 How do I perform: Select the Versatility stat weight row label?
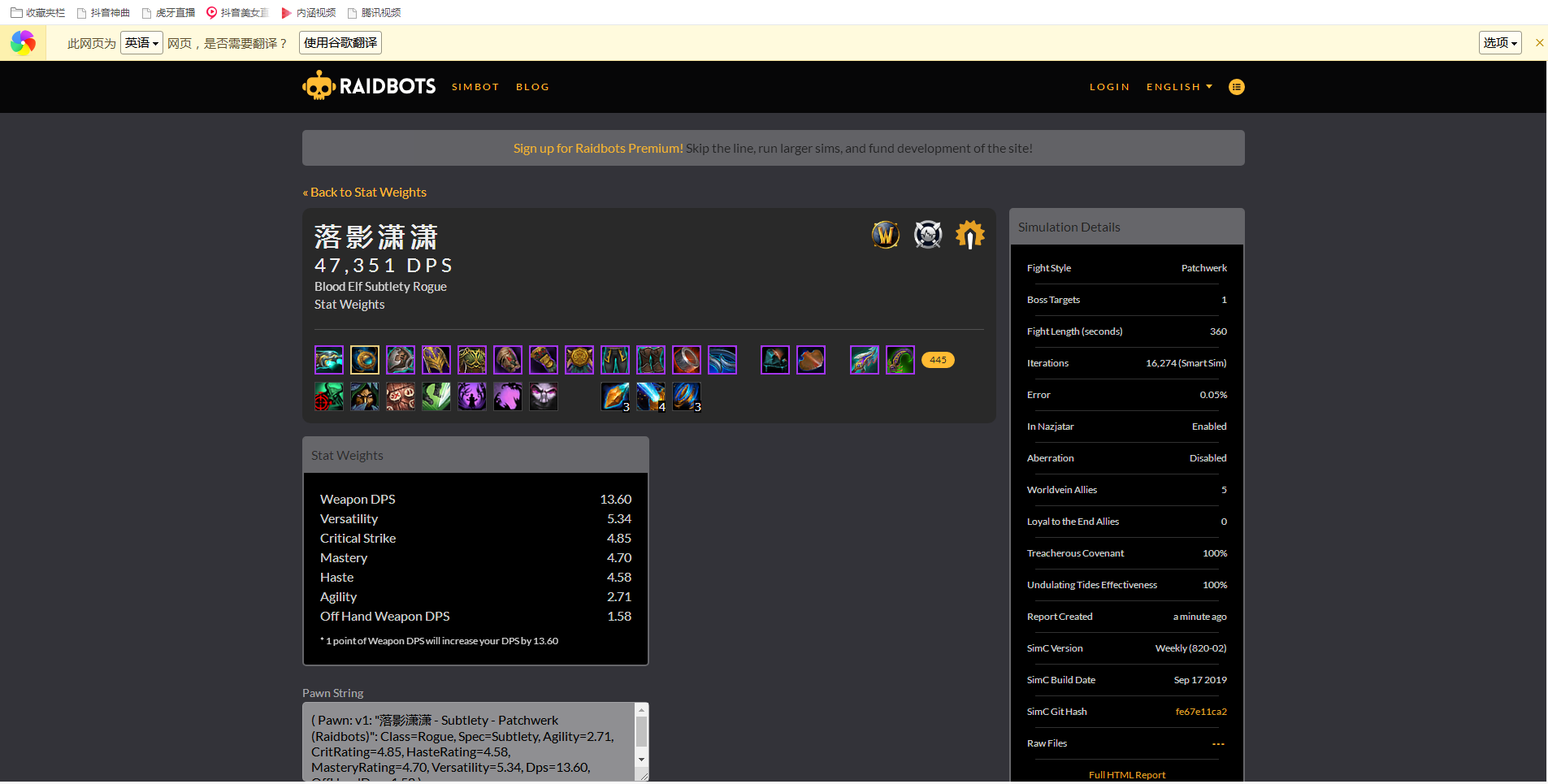click(349, 519)
